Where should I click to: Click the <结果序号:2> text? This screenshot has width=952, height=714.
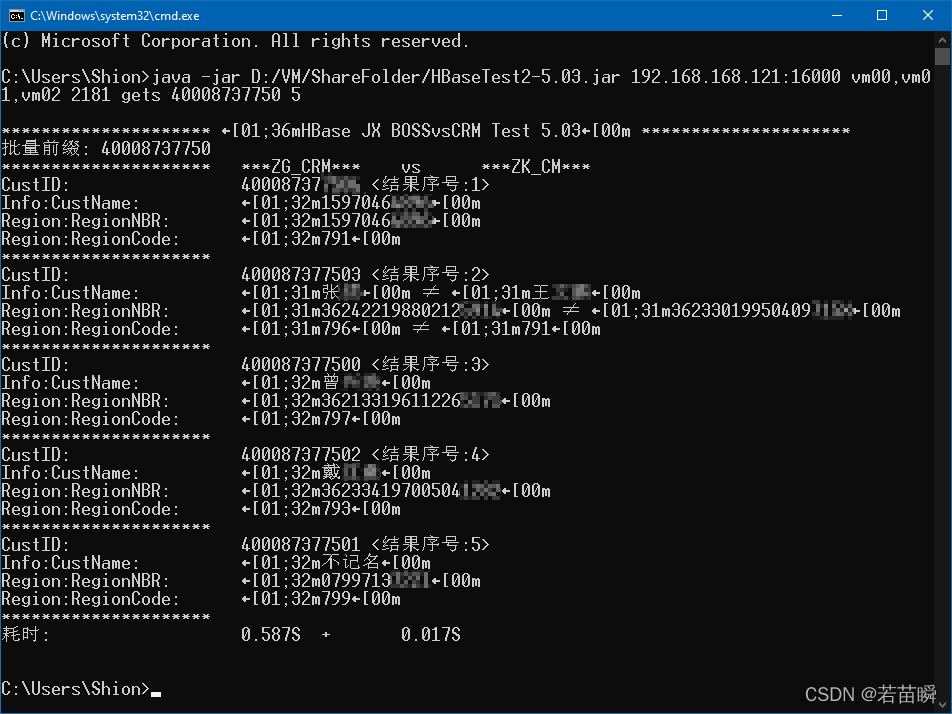pyautogui.click(x=430, y=274)
